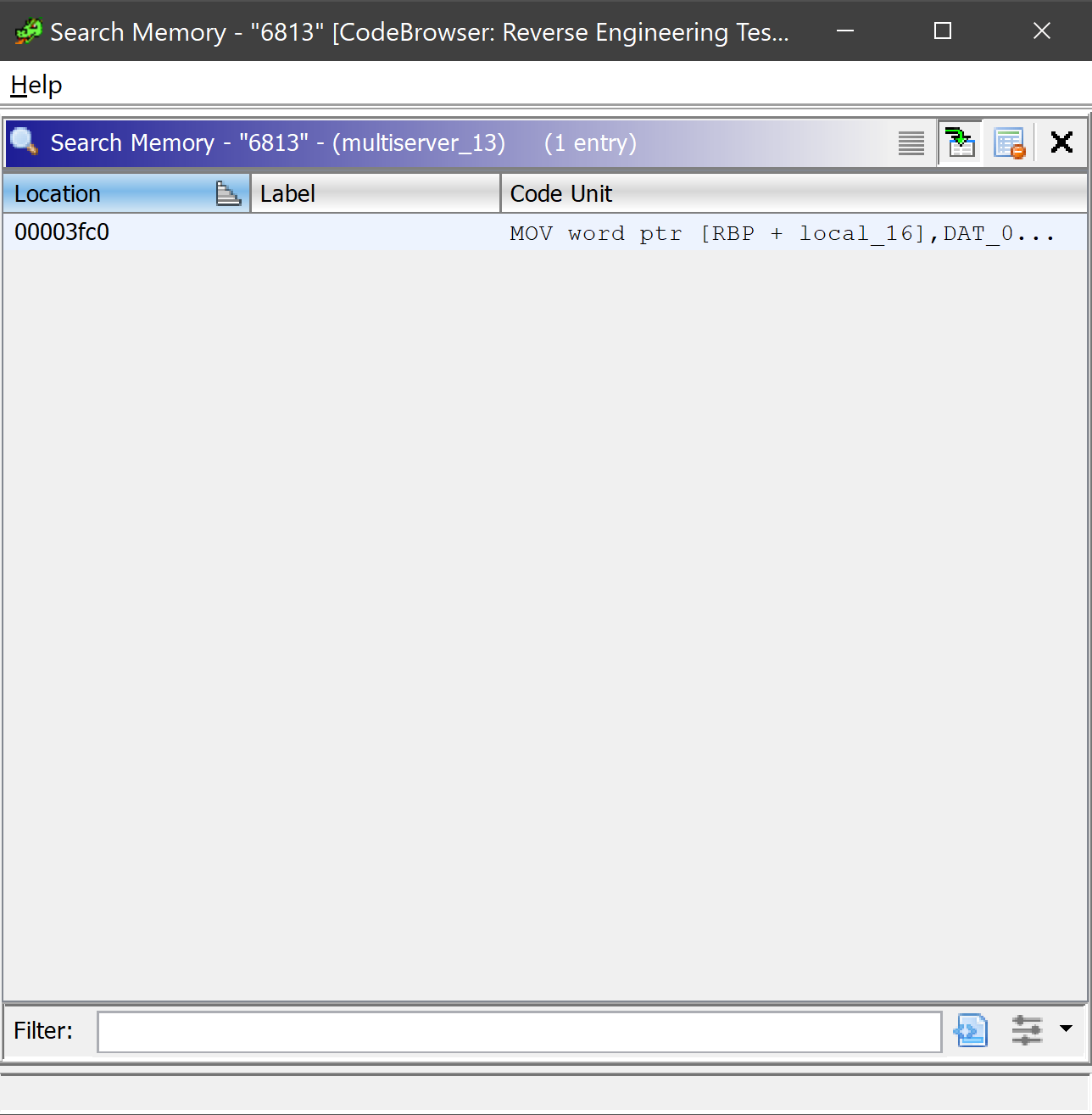Toggle the sort direction on Location column
The height and width of the screenshot is (1115, 1092).
tap(227, 193)
